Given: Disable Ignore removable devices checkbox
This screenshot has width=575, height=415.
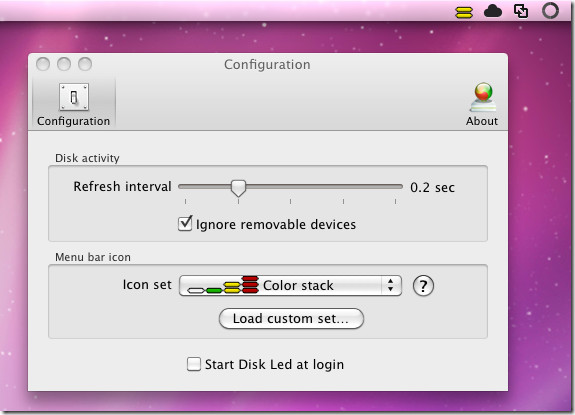Looking at the screenshot, I should (x=185, y=224).
